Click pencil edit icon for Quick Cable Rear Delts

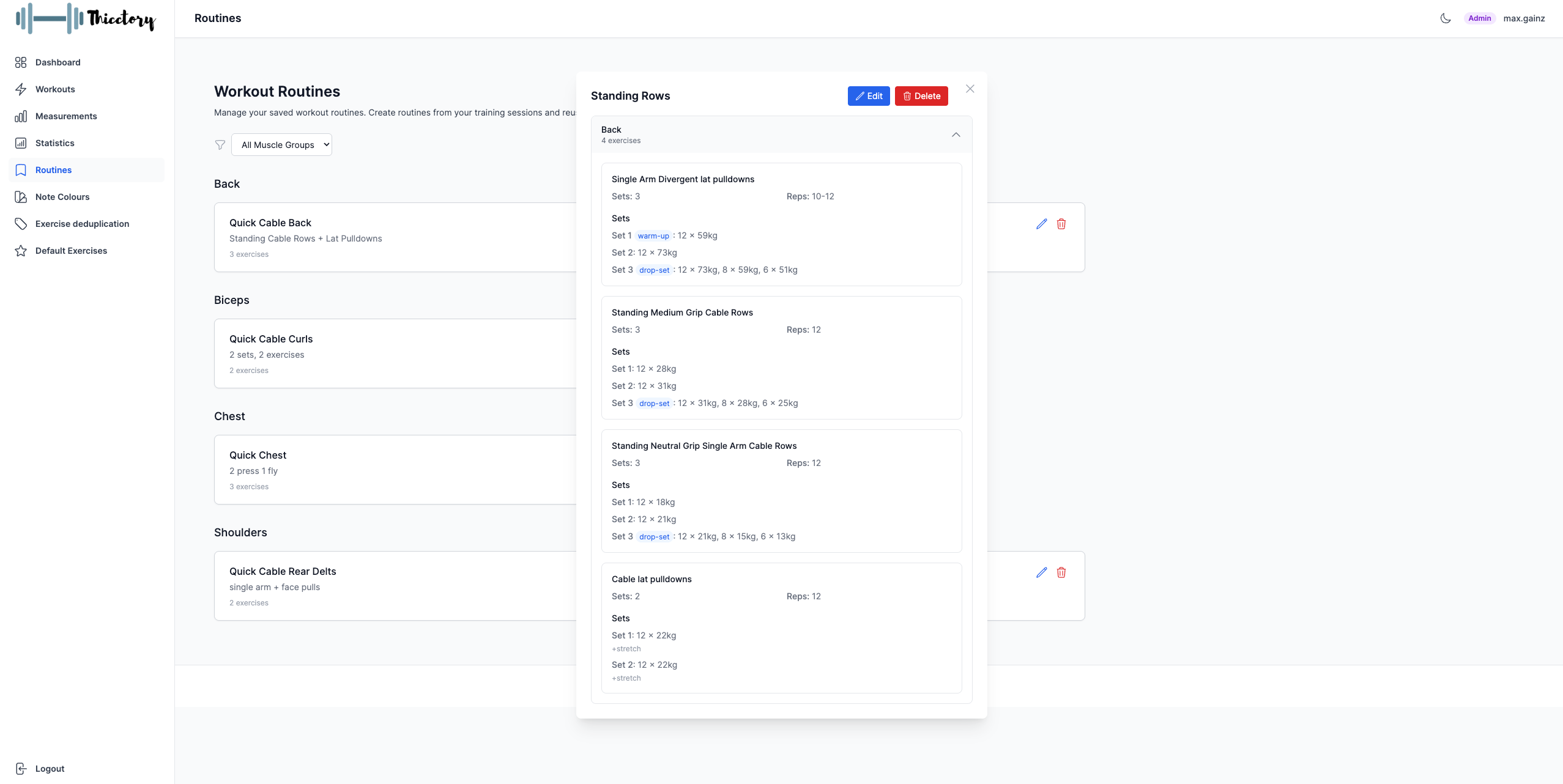pyautogui.click(x=1041, y=572)
